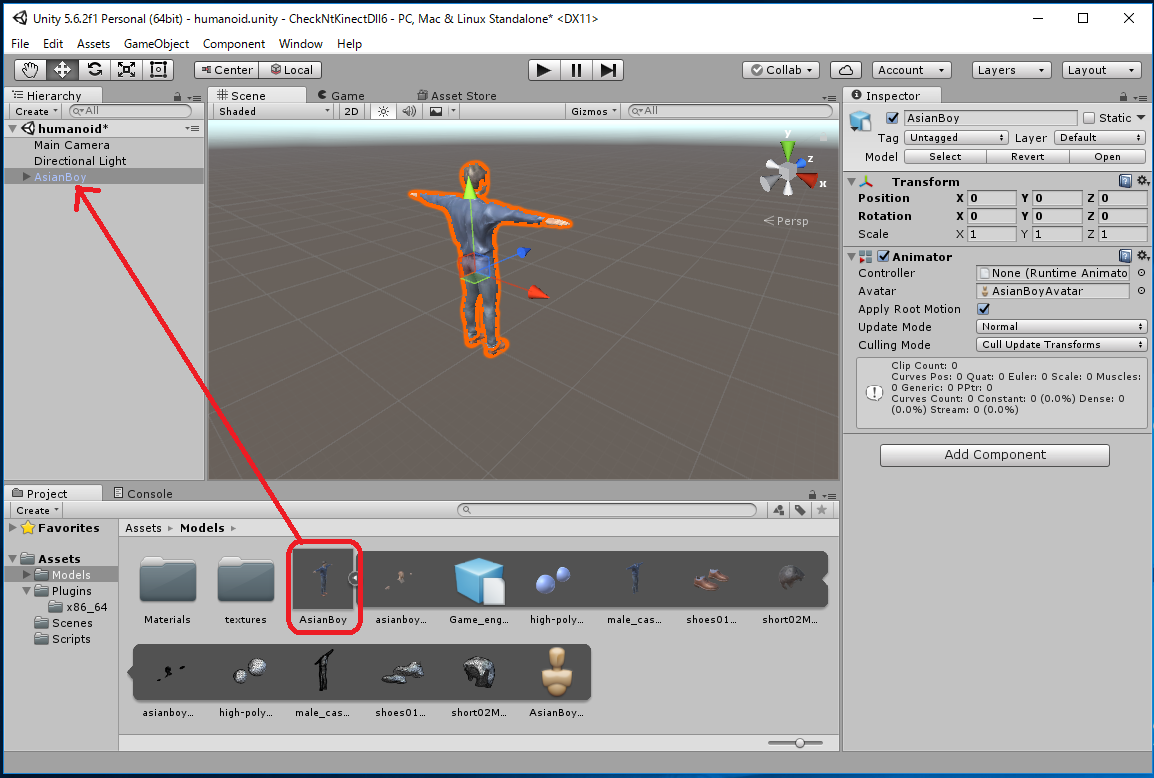
Task: Toggle scene audio speaker icon
Action: tap(409, 111)
